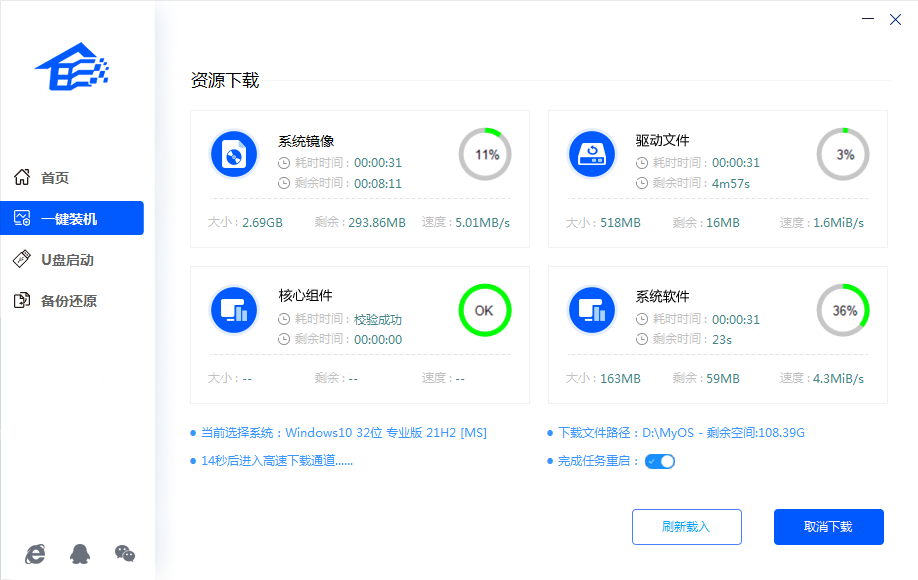Click the 刷新载入 button
This screenshot has width=918, height=580.
click(x=687, y=527)
